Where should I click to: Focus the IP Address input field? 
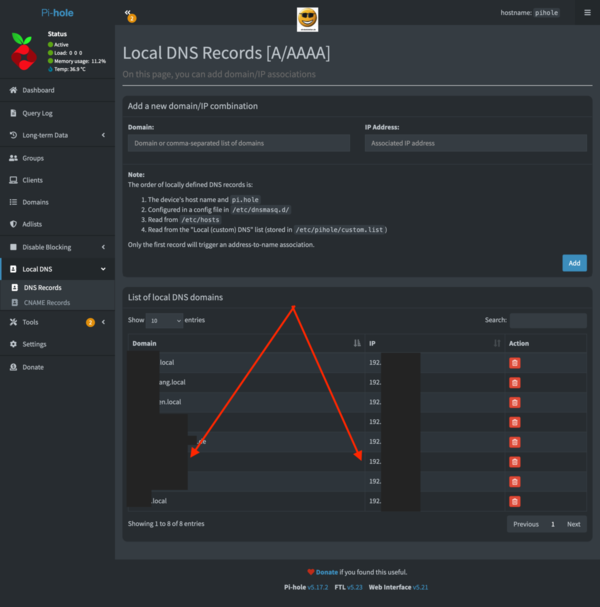(476, 143)
